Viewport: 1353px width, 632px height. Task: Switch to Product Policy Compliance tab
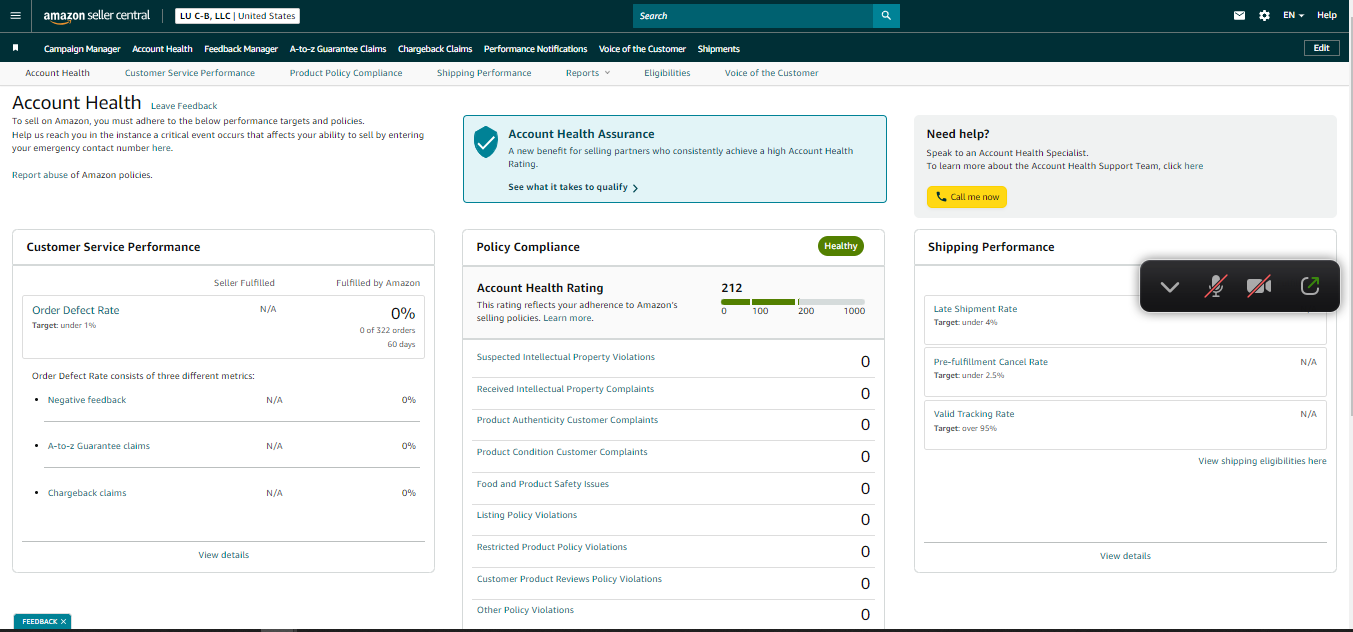pyautogui.click(x=346, y=73)
